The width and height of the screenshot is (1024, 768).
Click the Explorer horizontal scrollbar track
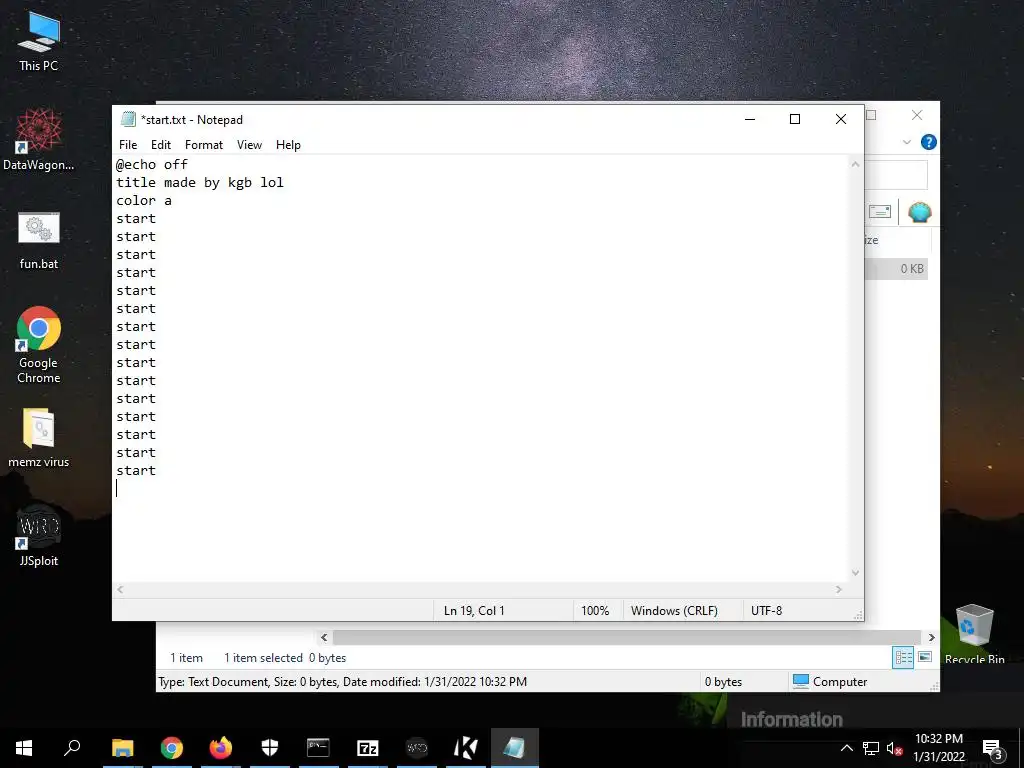tap(627, 637)
